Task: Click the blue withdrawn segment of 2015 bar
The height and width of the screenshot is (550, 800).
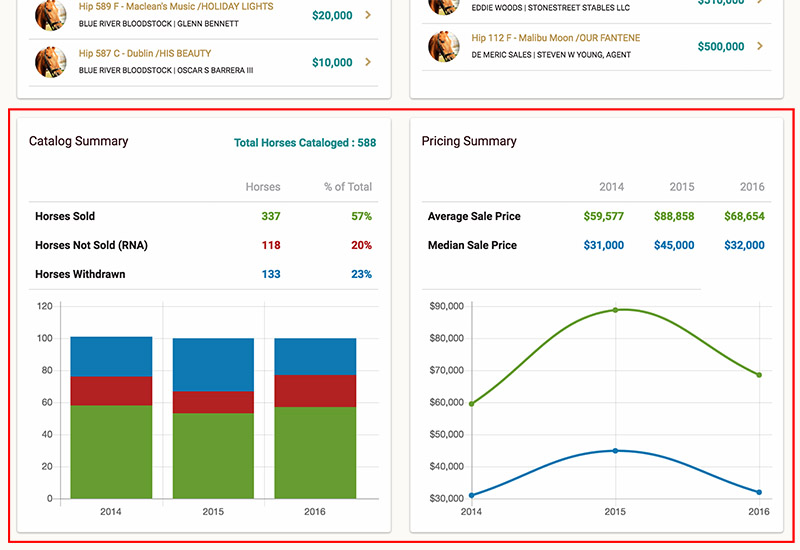Action: (x=213, y=365)
